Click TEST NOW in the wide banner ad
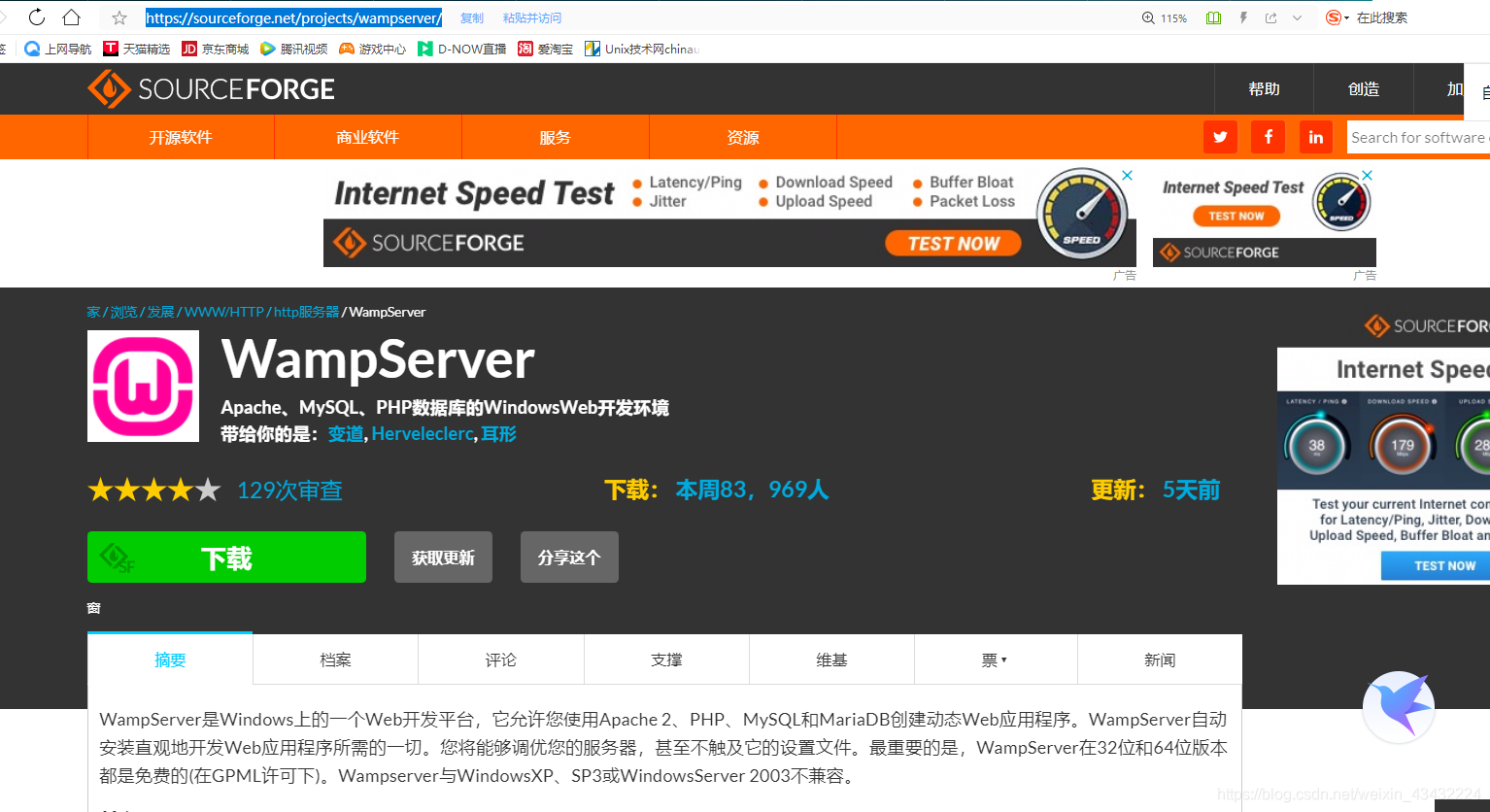1490x812 pixels. [x=953, y=244]
